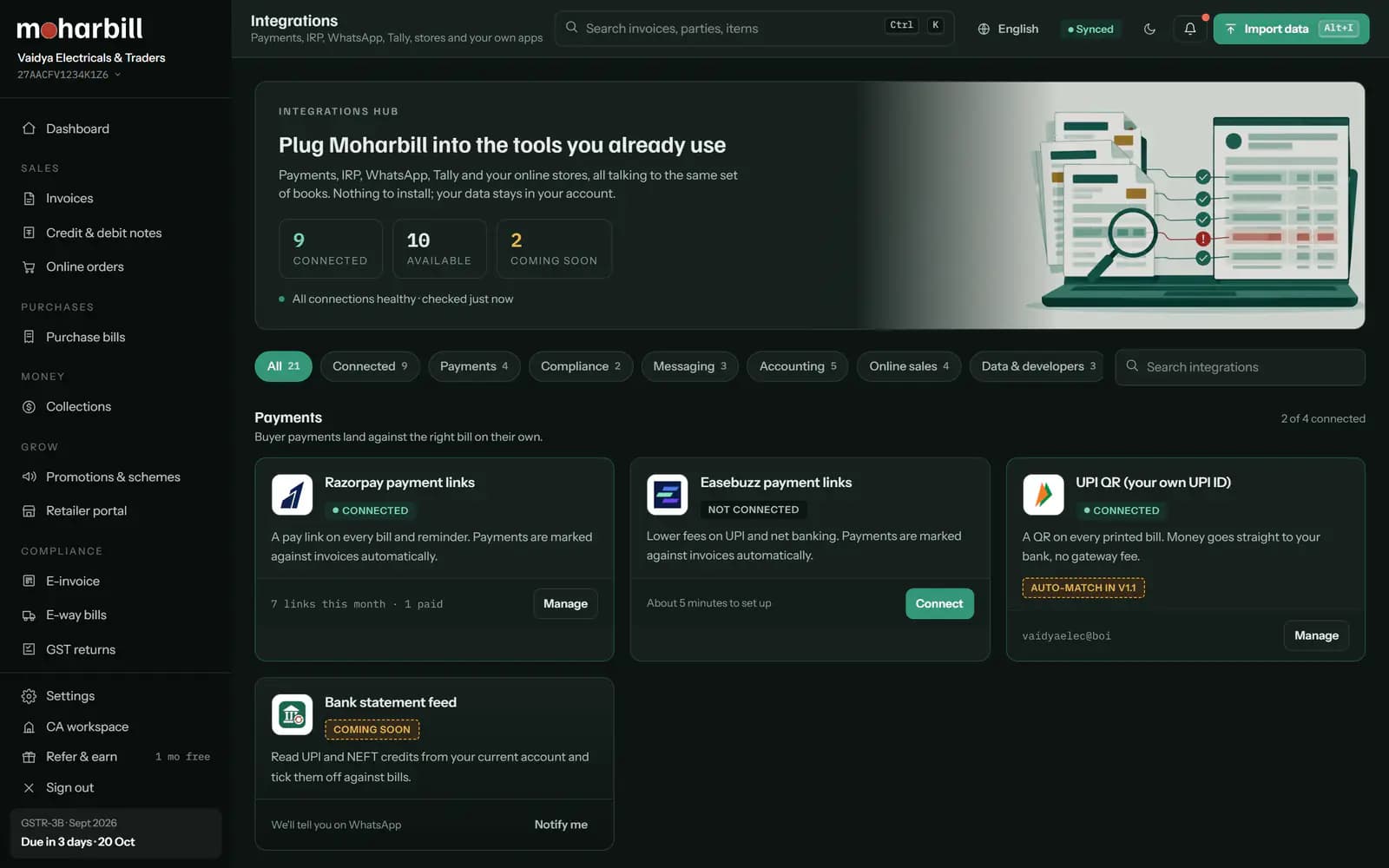Click the Bank statement feed icon
1389x868 pixels.
point(292,714)
